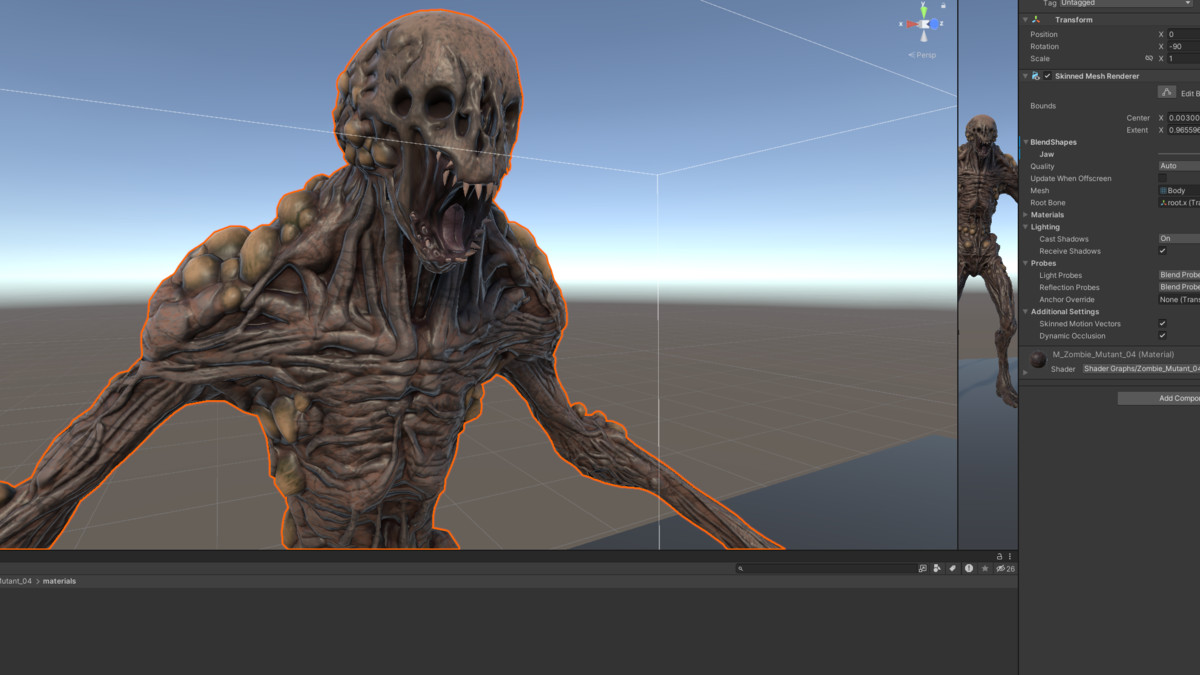Collapse the Skinned Mesh Renderer foldout arrow

pos(1025,76)
